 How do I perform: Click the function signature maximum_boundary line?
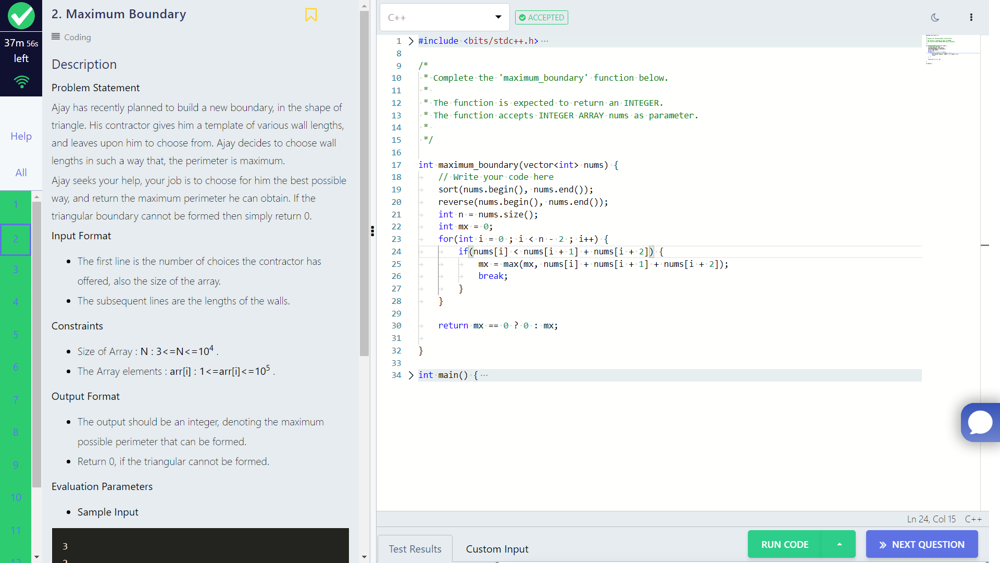point(518,165)
